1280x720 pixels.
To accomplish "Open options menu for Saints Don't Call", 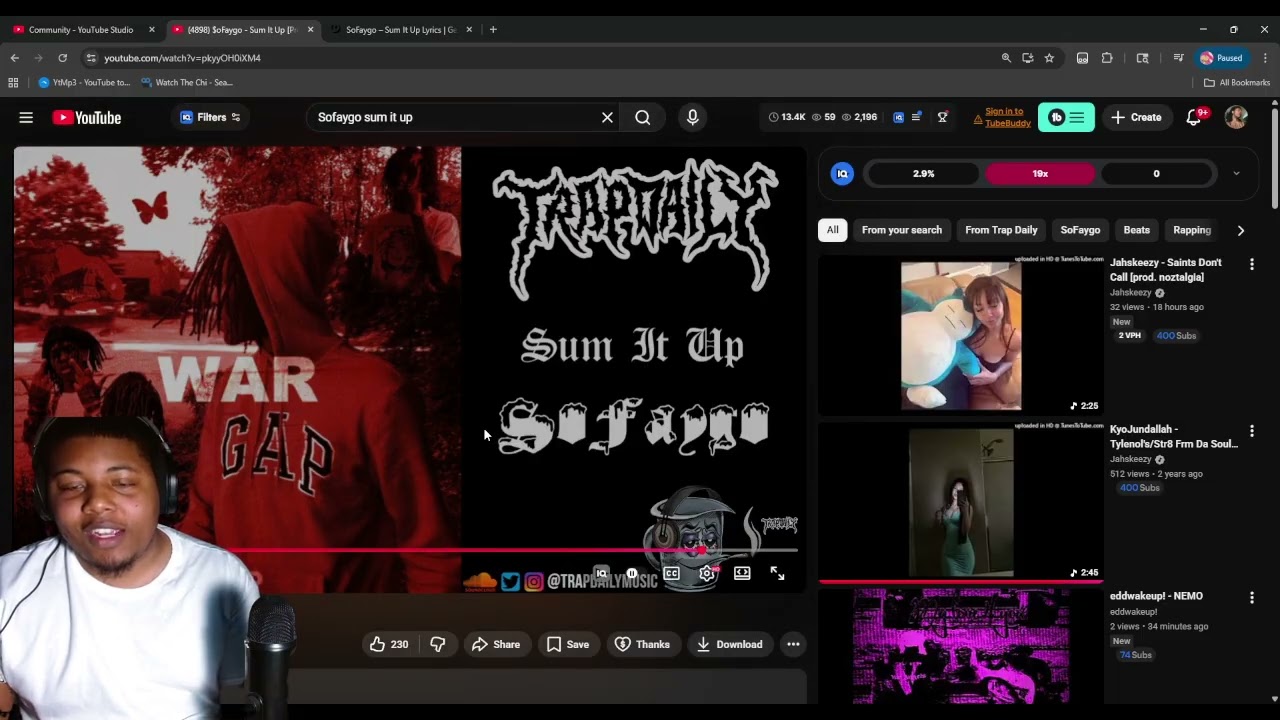I will pos(1251,264).
